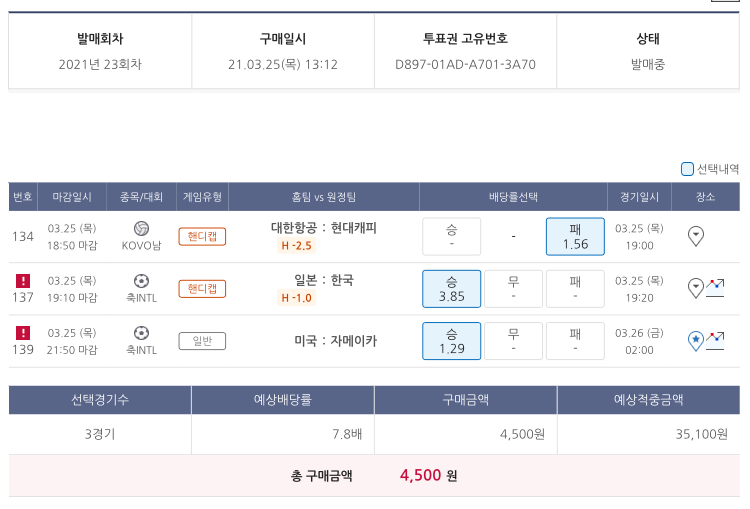
Task: Click the red alert icon for match 137
Action: pos(23,281)
